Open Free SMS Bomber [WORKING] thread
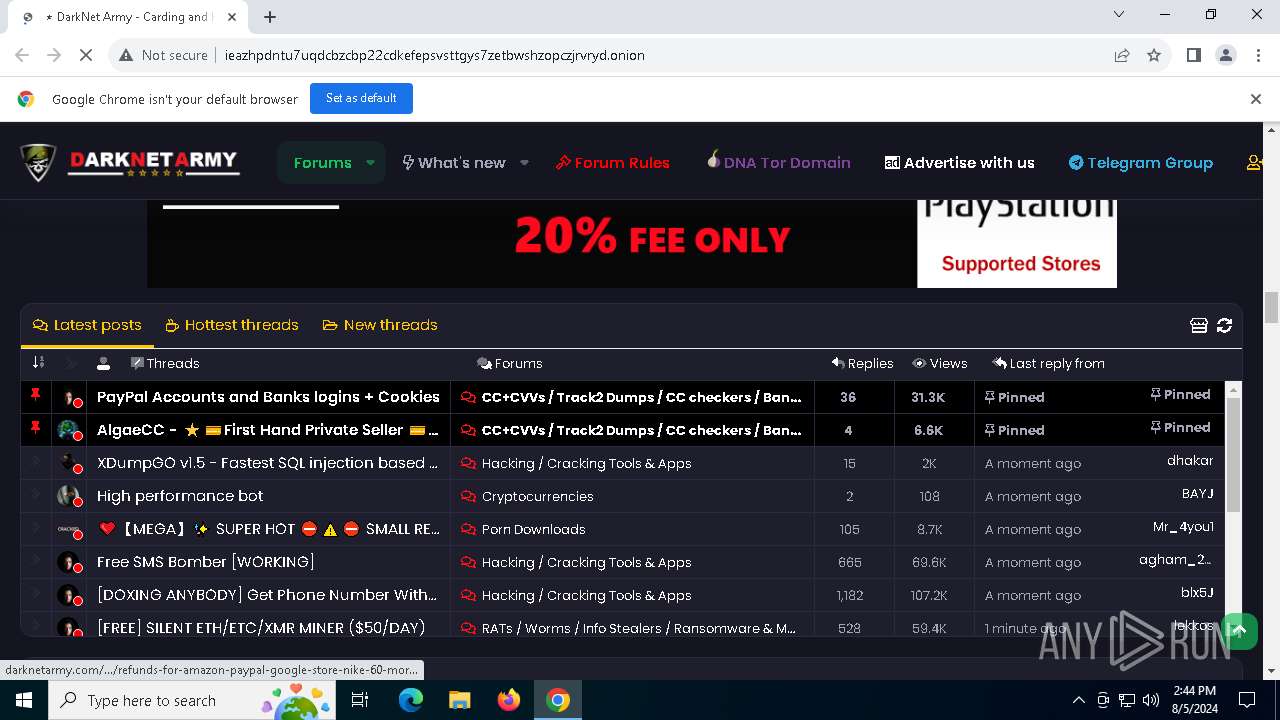The image size is (1280, 720). pyautogui.click(x=205, y=562)
